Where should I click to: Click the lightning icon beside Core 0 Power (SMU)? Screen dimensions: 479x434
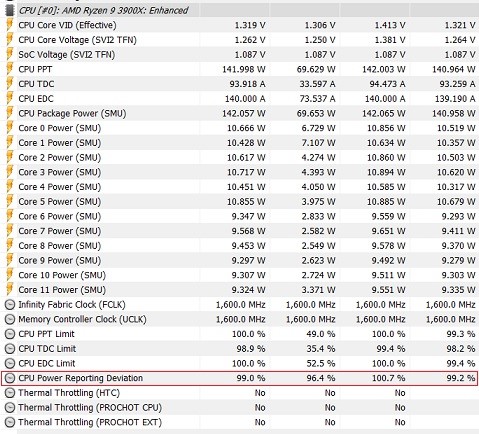[10, 128]
